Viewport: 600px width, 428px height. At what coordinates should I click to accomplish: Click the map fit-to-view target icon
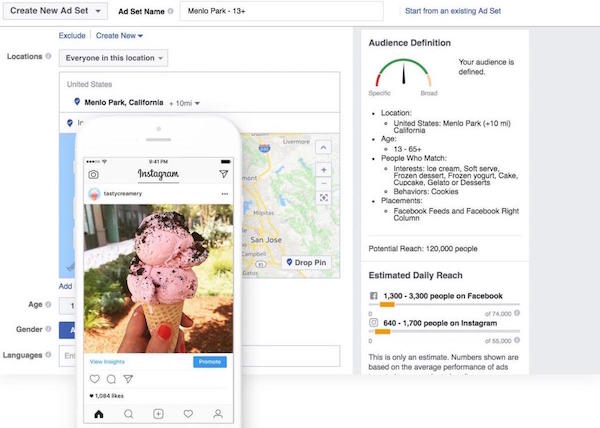[x=324, y=197]
